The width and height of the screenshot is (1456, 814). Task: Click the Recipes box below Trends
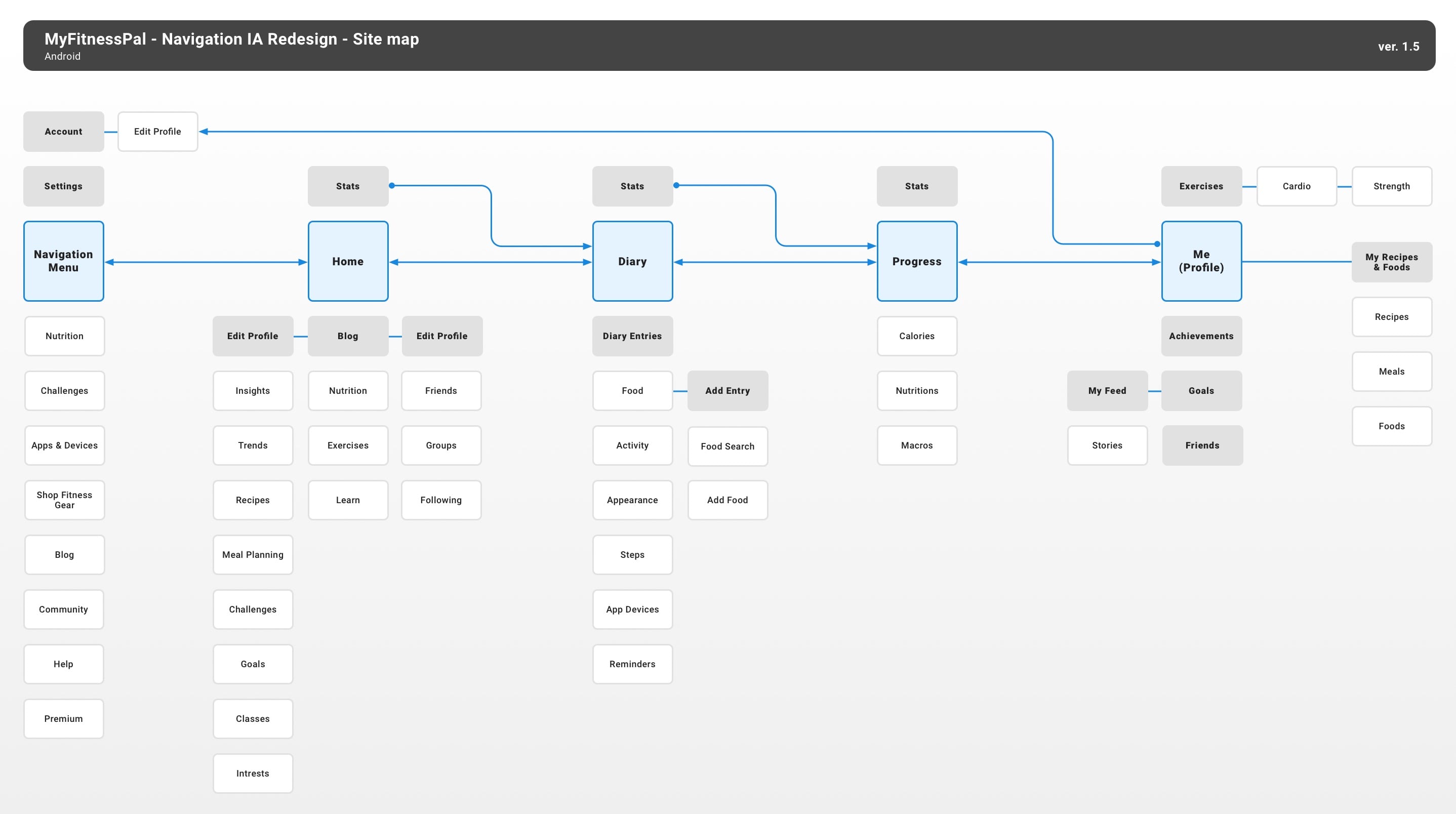(x=253, y=500)
